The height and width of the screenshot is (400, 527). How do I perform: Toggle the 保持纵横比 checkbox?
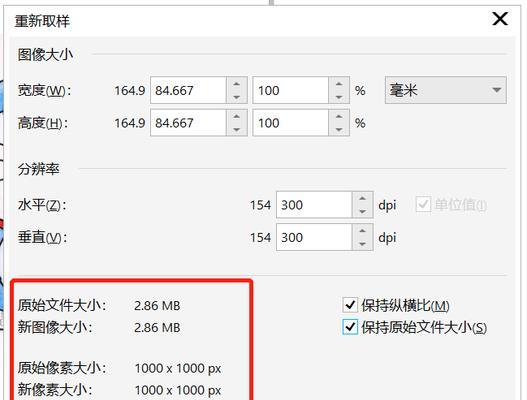click(350, 305)
